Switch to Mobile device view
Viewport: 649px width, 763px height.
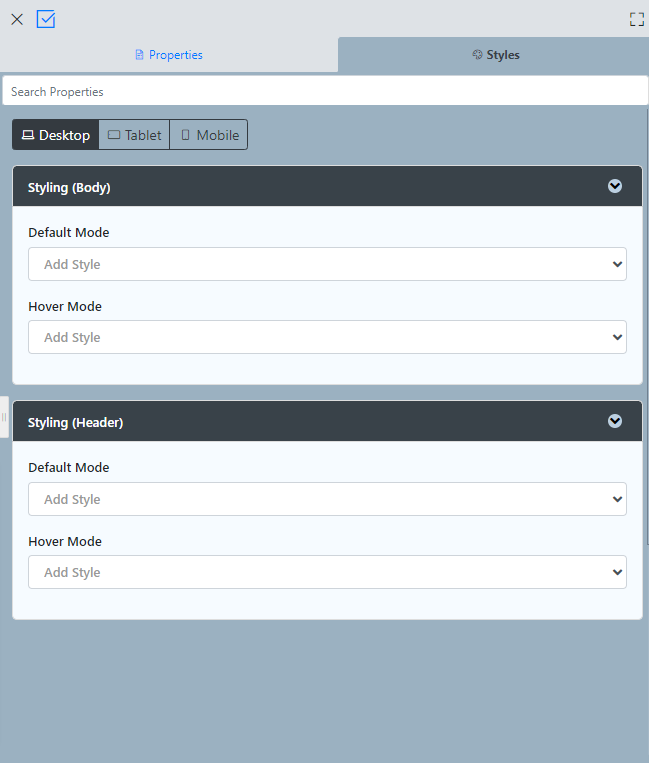click(209, 135)
